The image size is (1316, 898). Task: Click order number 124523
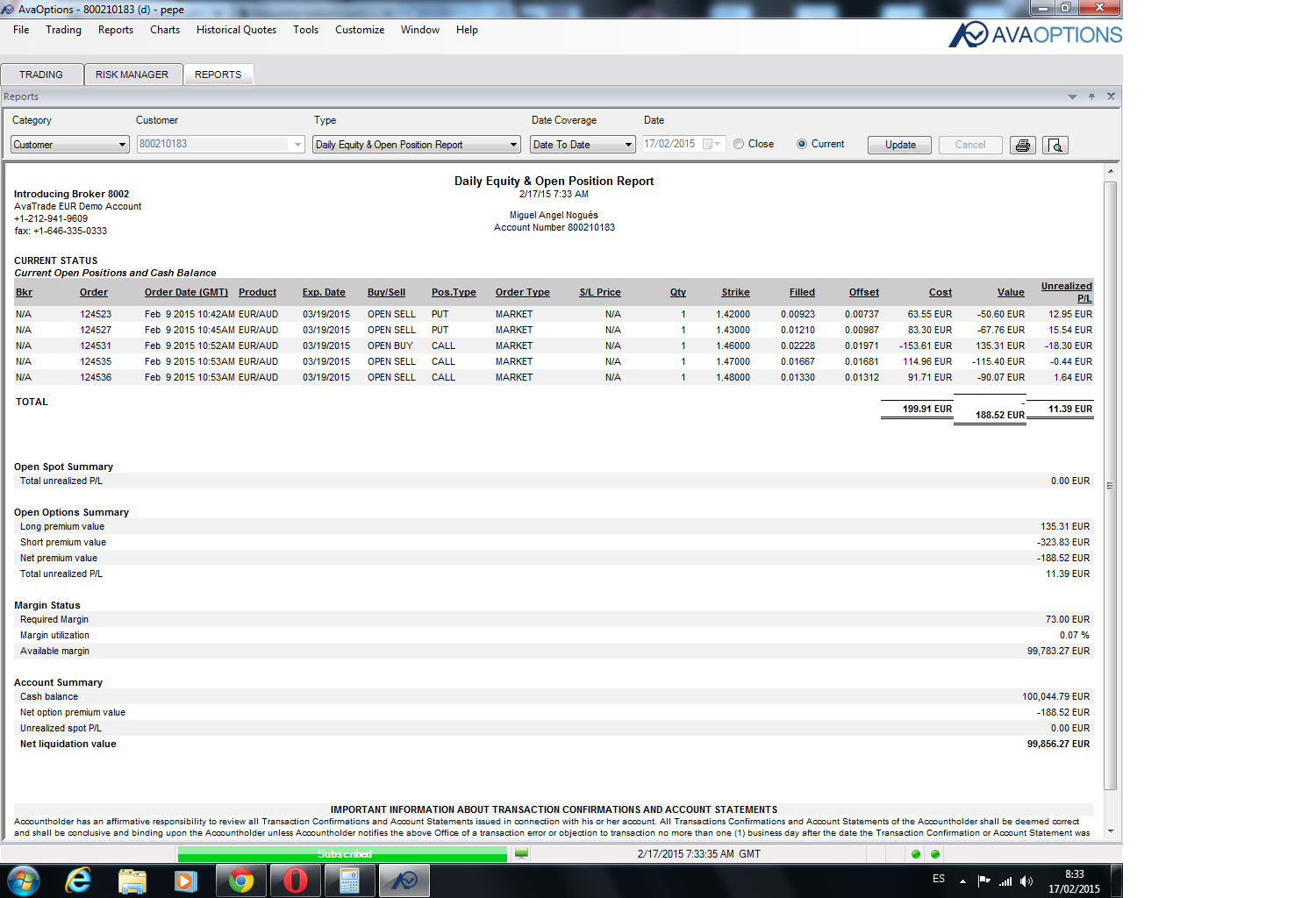pyautogui.click(x=96, y=314)
